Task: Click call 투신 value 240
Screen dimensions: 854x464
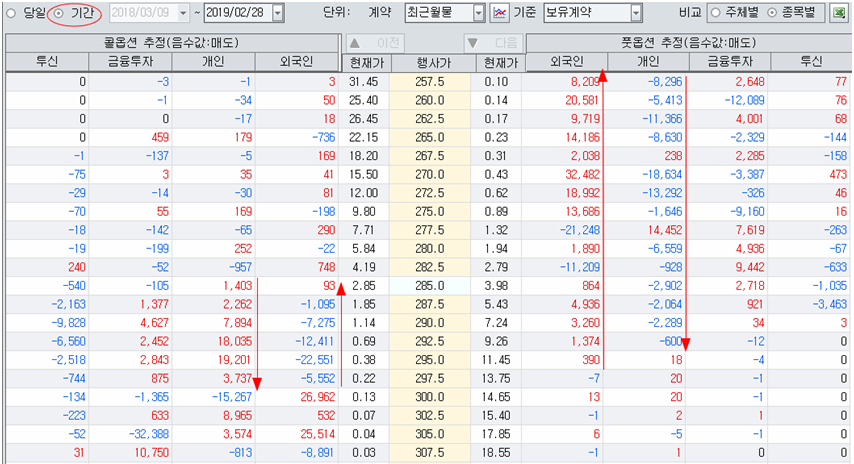Action: tap(77, 267)
